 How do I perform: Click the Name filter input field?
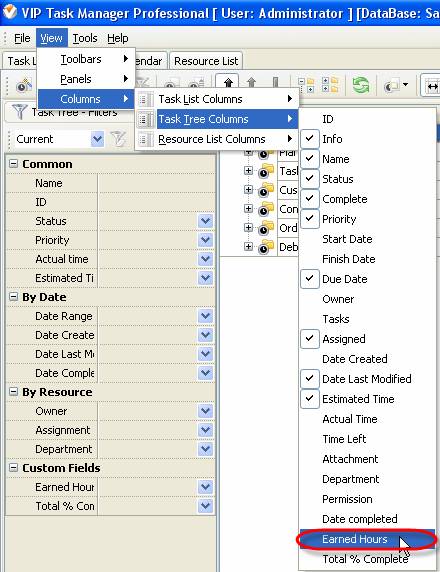(x=156, y=183)
